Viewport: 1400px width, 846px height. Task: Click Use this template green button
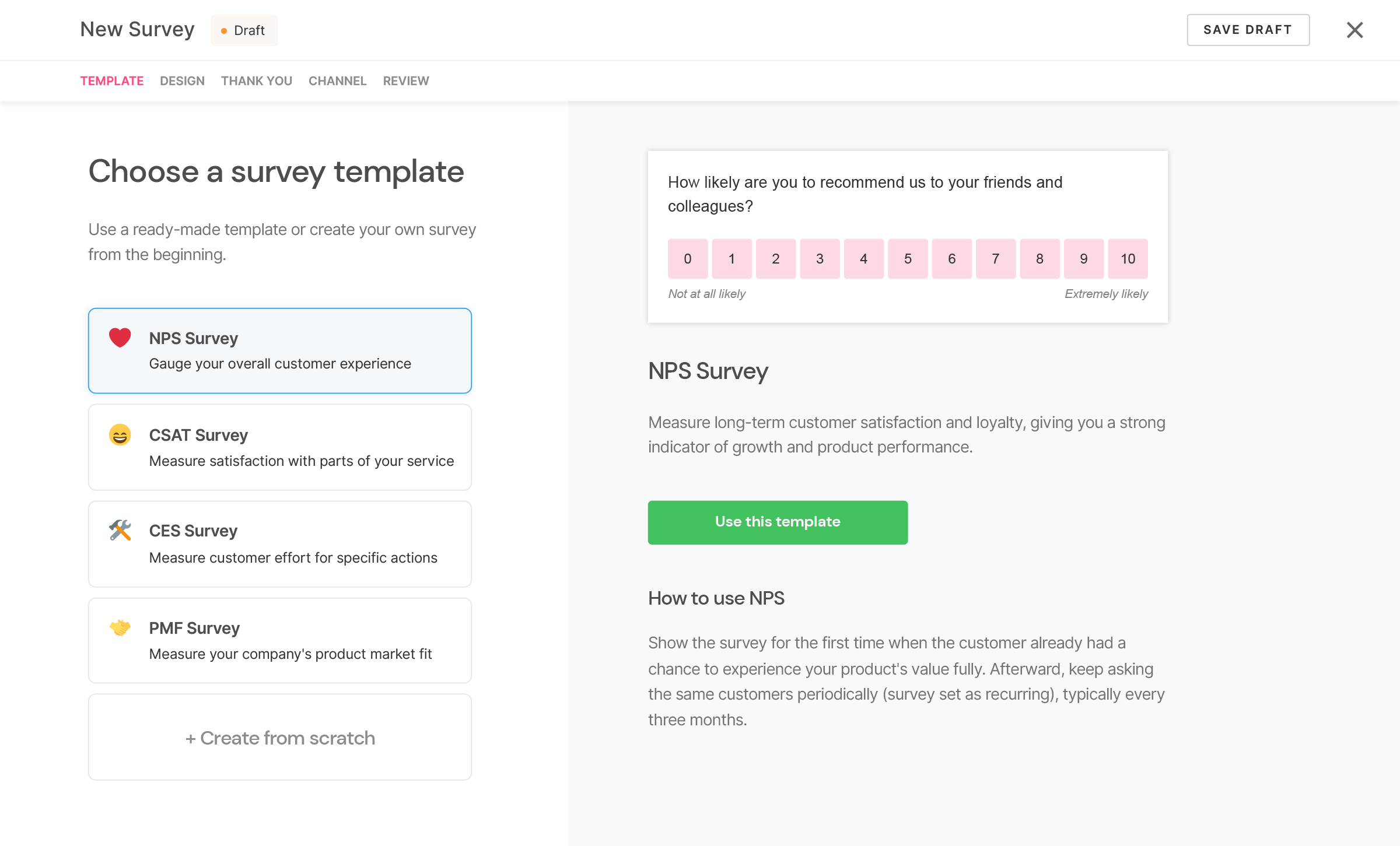point(778,522)
